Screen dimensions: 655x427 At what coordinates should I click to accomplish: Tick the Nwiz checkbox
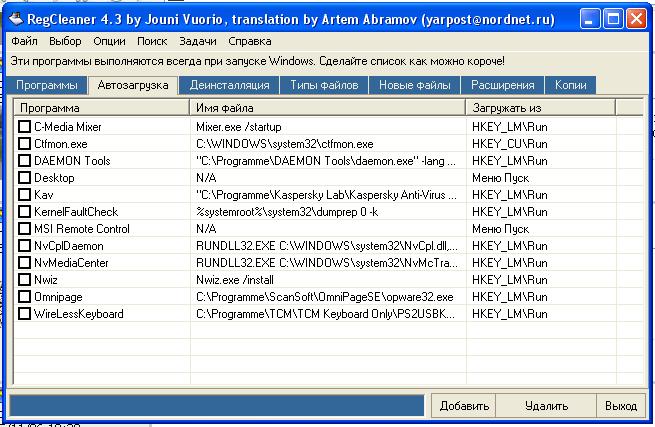pos(25,280)
